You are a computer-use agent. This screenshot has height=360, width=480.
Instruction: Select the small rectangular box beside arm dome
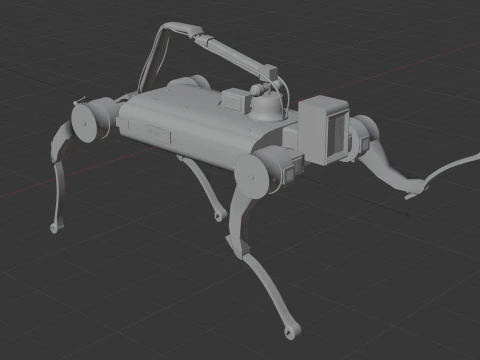(x=236, y=100)
